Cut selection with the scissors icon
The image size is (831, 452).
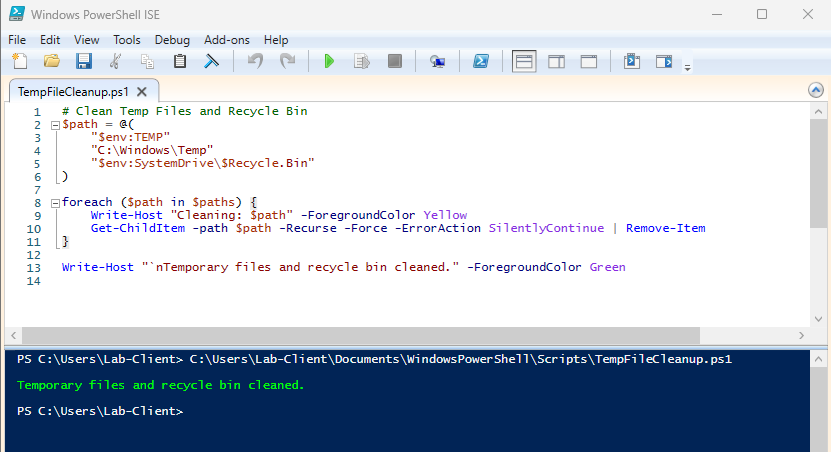point(115,61)
